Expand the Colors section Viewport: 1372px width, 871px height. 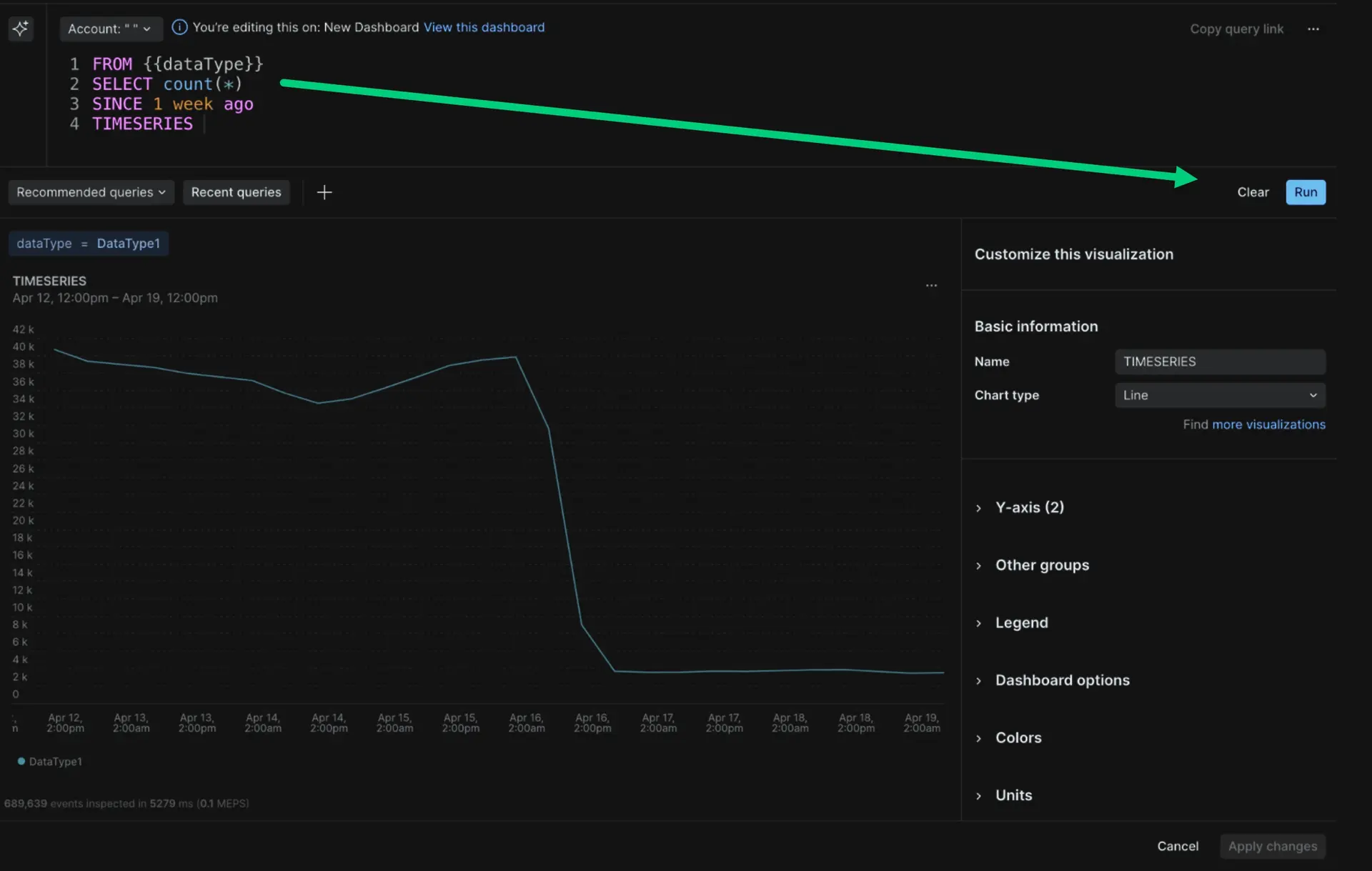click(1018, 738)
